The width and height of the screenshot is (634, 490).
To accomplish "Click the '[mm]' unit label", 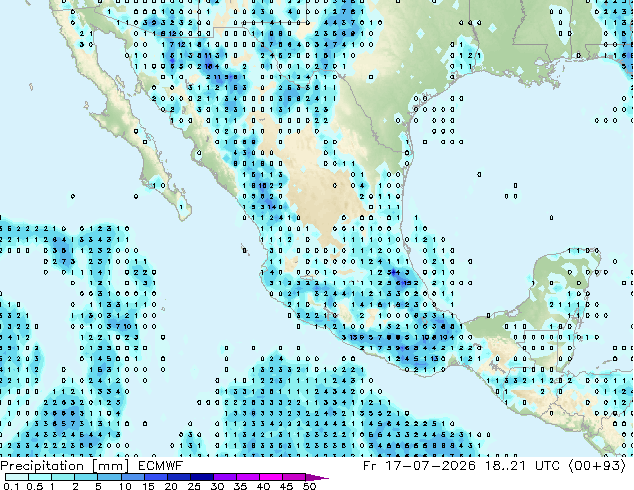I will click(x=110, y=466).
